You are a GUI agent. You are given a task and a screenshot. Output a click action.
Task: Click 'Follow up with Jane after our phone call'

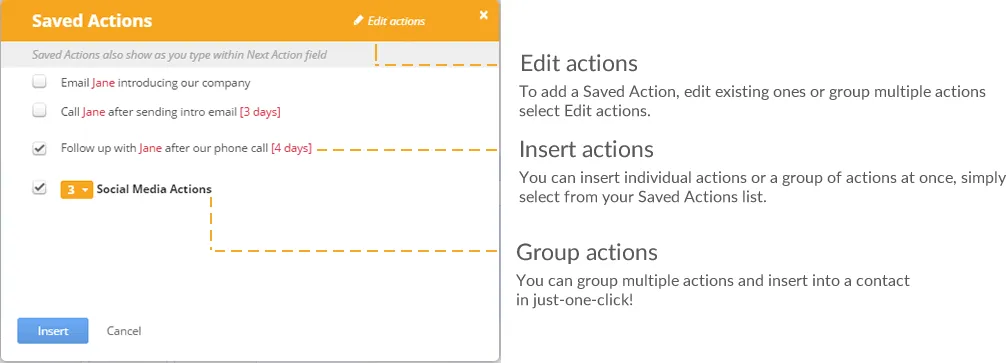click(x=164, y=148)
